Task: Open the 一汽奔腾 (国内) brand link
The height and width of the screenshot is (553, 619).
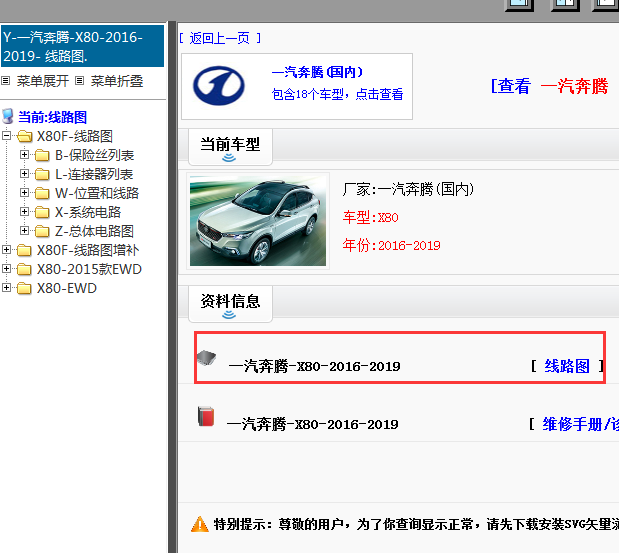Action: [x=317, y=72]
